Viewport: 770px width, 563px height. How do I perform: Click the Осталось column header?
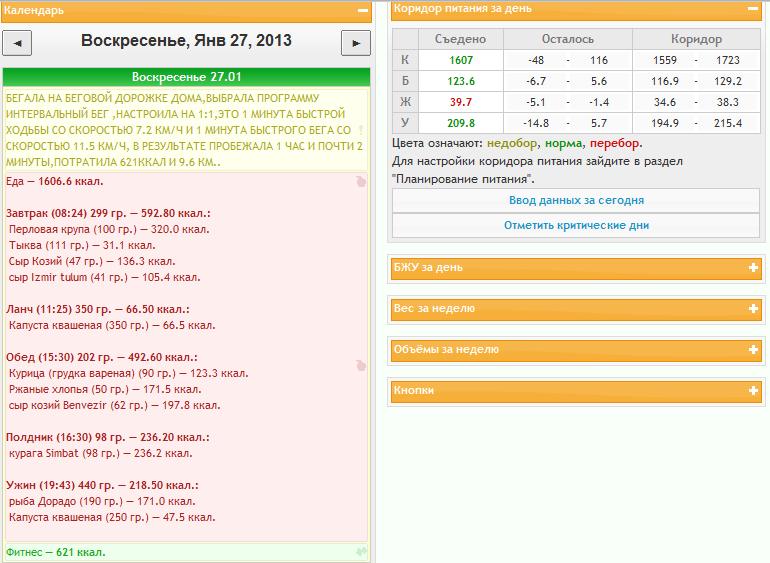[x=568, y=39]
